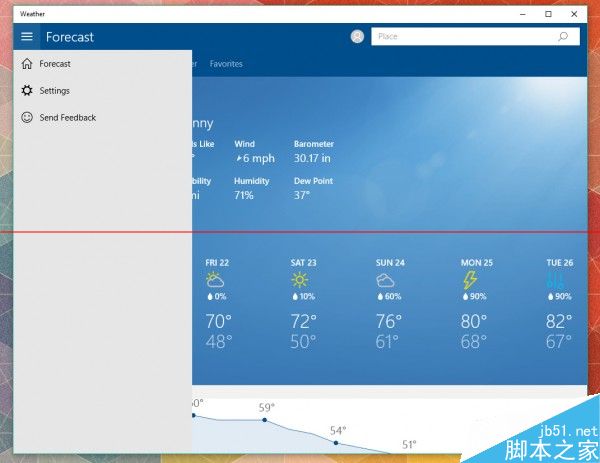Open the Forecast menu entry label

[x=55, y=64]
